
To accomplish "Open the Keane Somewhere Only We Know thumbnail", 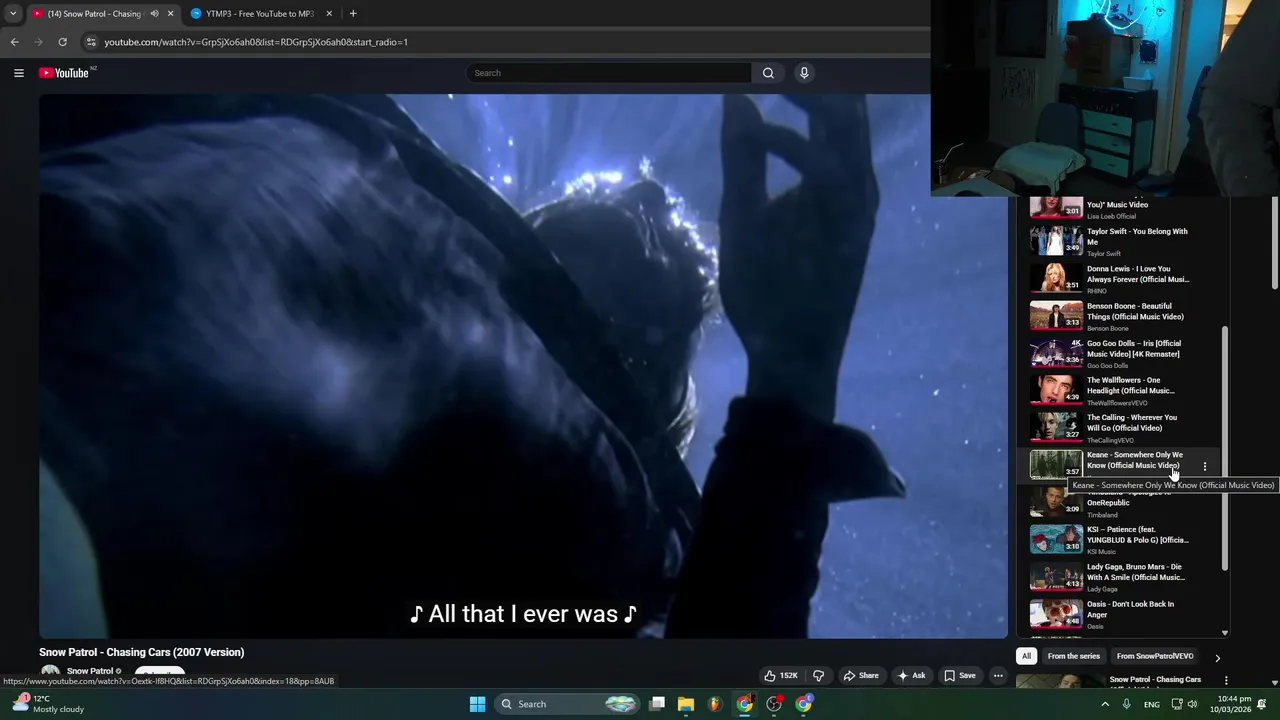I will [x=1056, y=464].
